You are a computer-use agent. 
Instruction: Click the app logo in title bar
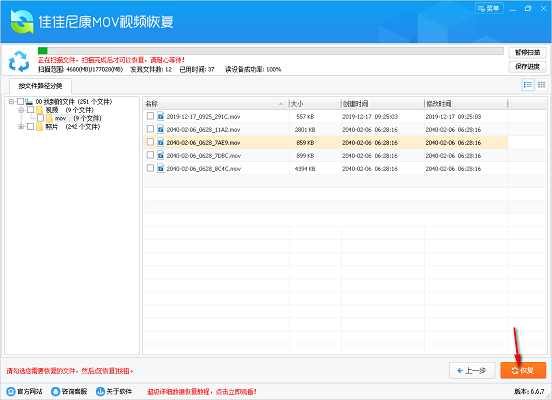[22, 22]
